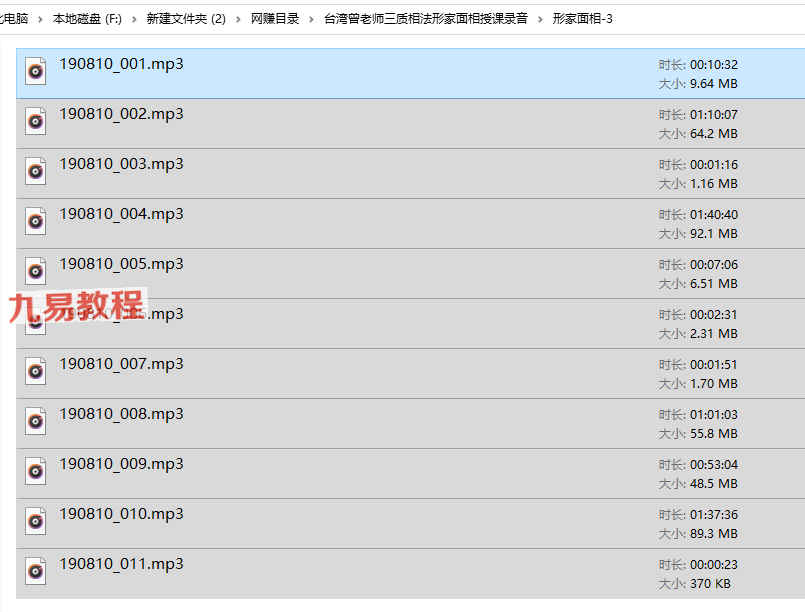Select file name 190810_001.mp3
This screenshot has width=805, height=612.
click(x=121, y=64)
